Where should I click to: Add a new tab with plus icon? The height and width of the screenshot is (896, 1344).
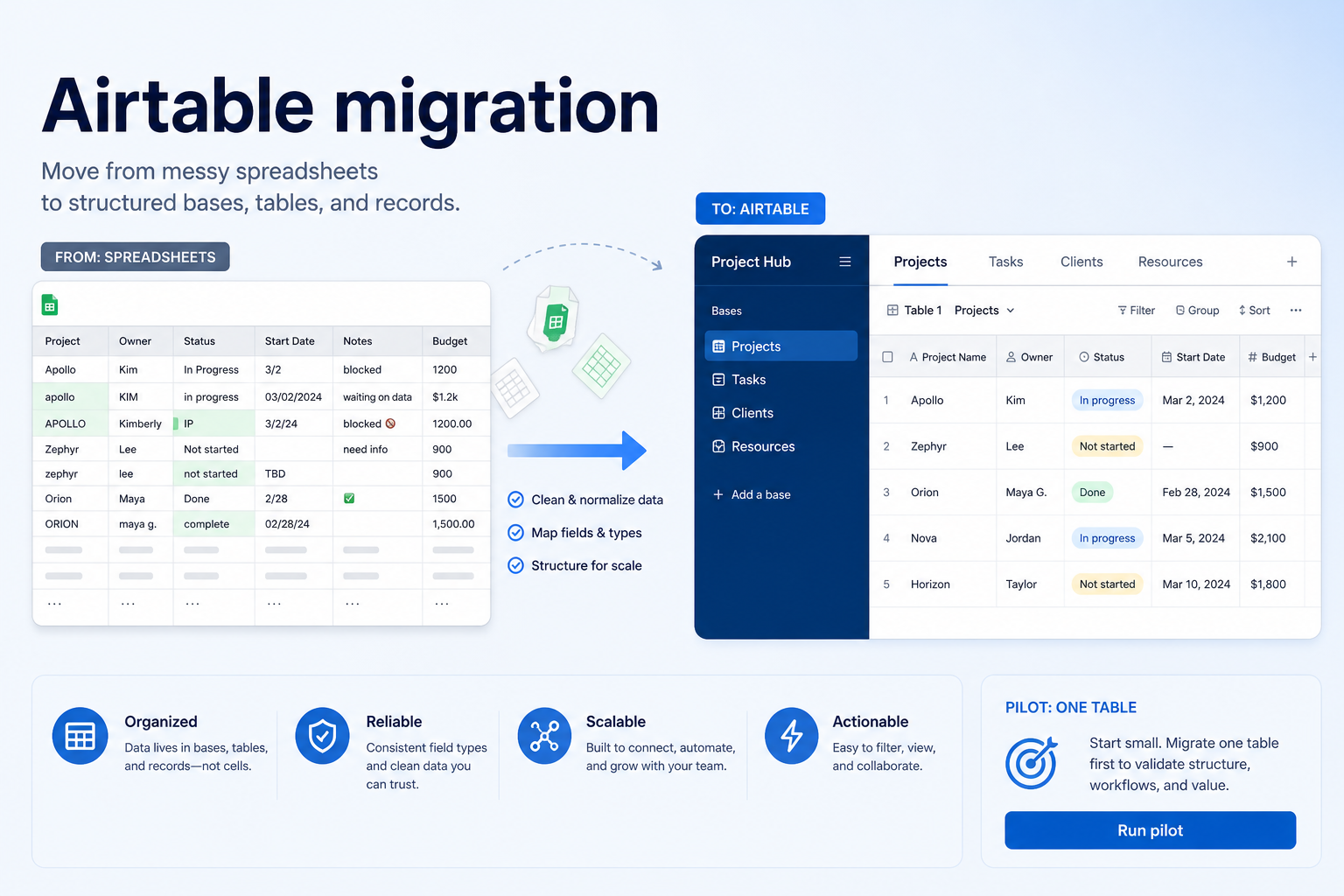coord(1291,262)
